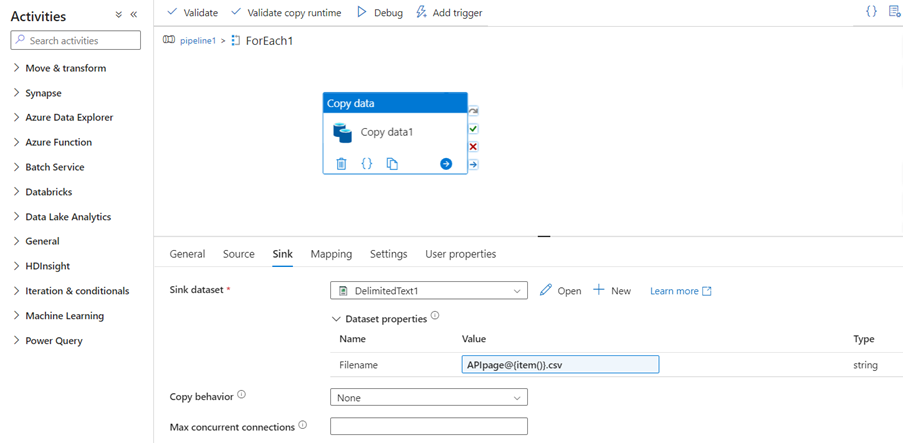Switch to the Source tab
This screenshot has height=443, width=903.
click(x=238, y=254)
